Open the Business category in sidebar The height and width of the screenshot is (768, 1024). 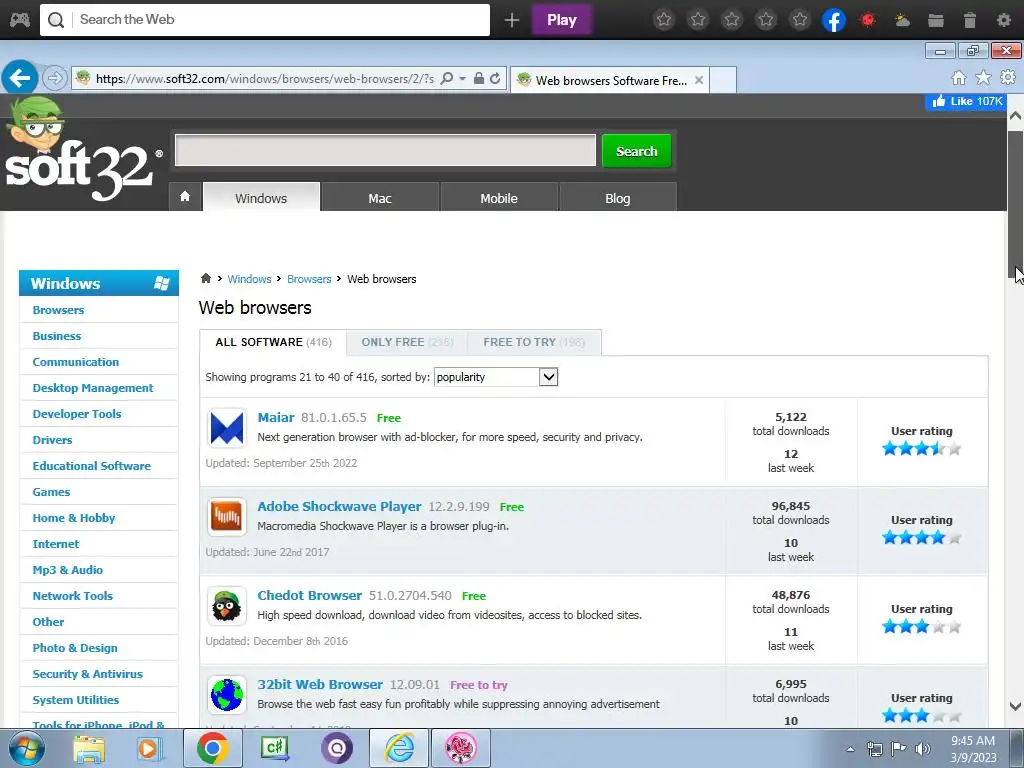[57, 336]
